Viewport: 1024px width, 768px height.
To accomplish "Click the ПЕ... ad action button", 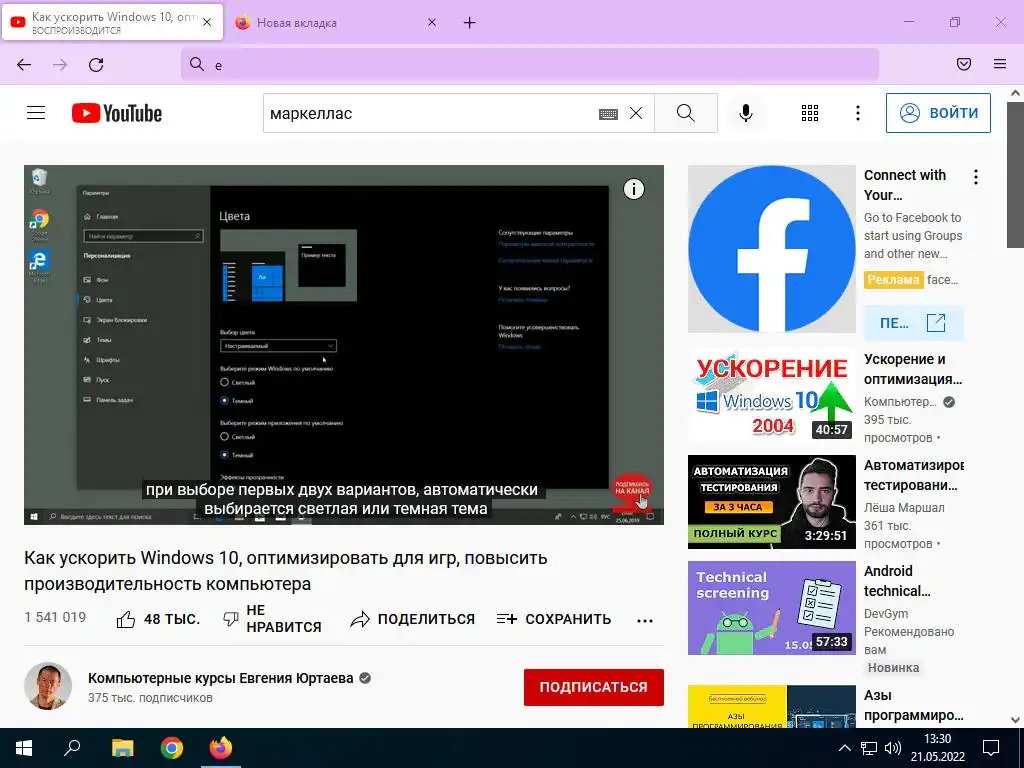I will pyautogui.click(x=914, y=323).
